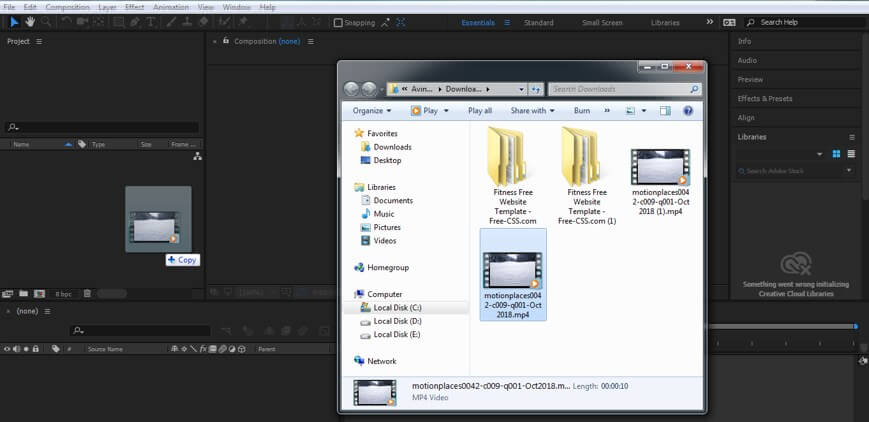
Task: Click the new folder icon in Project panel
Action: pyautogui.click(x=23, y=293)
